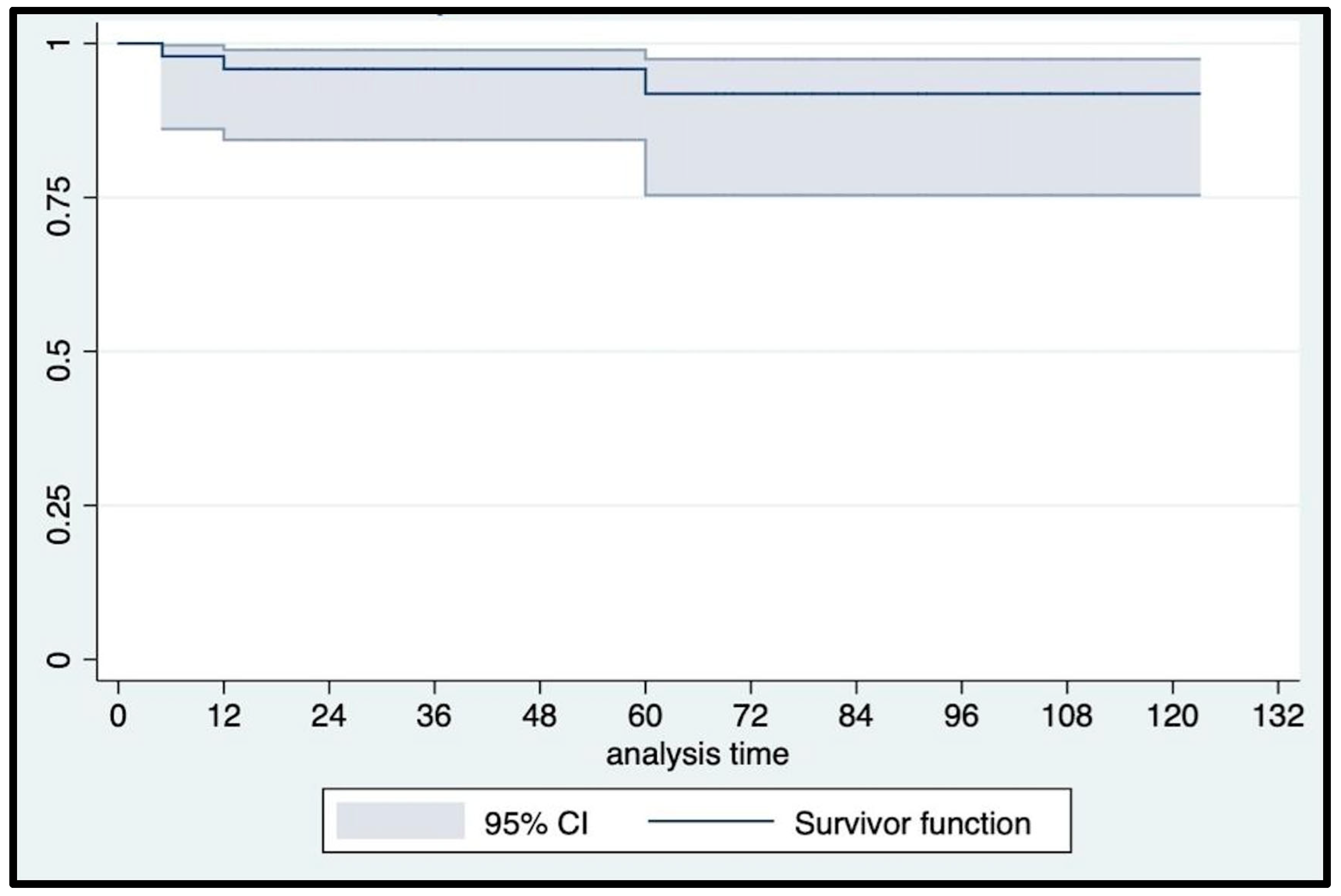Click the x-axis tick label 12
Image resolution: width=1341 pixels, height=896 pixels.
(x=223, y=715)
